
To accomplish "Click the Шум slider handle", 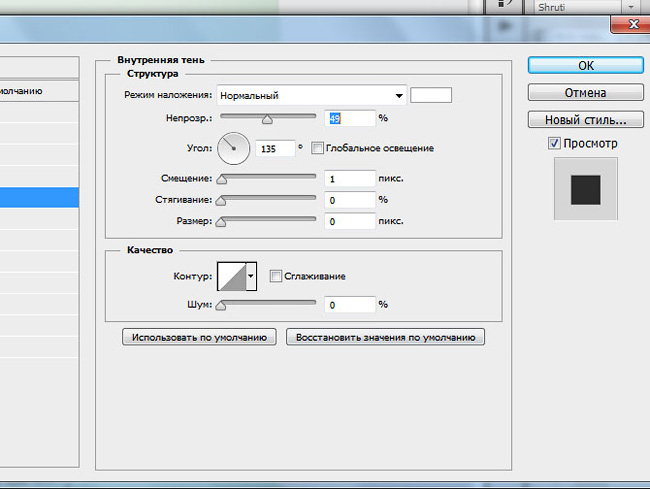I will (221, 306).
